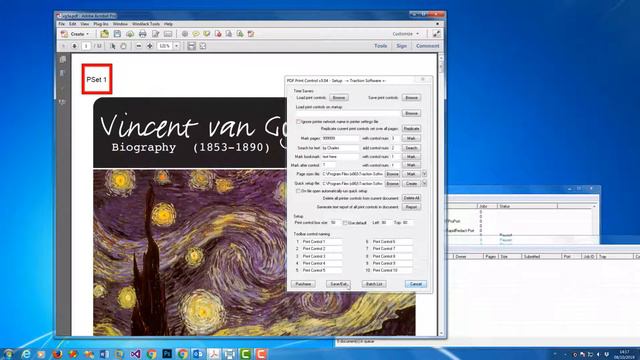Click the Delete All button
Image resolution: width=640 pixels, height=360 pixels.
click(411, 198)
